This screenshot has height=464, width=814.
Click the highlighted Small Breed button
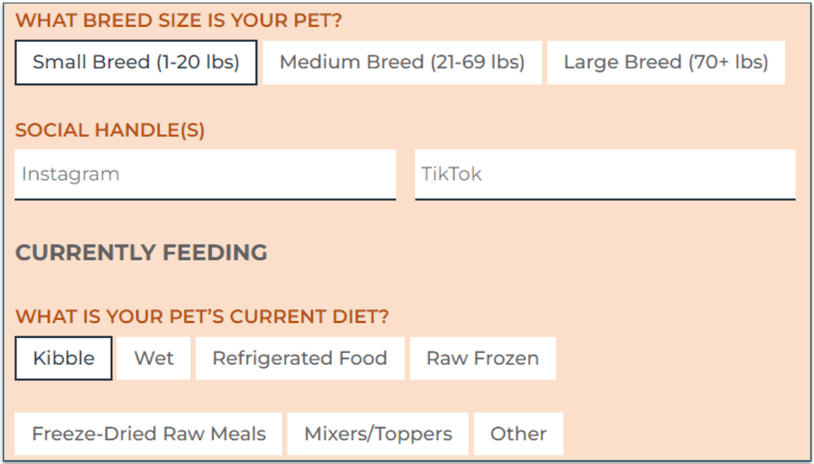[136, 62]
